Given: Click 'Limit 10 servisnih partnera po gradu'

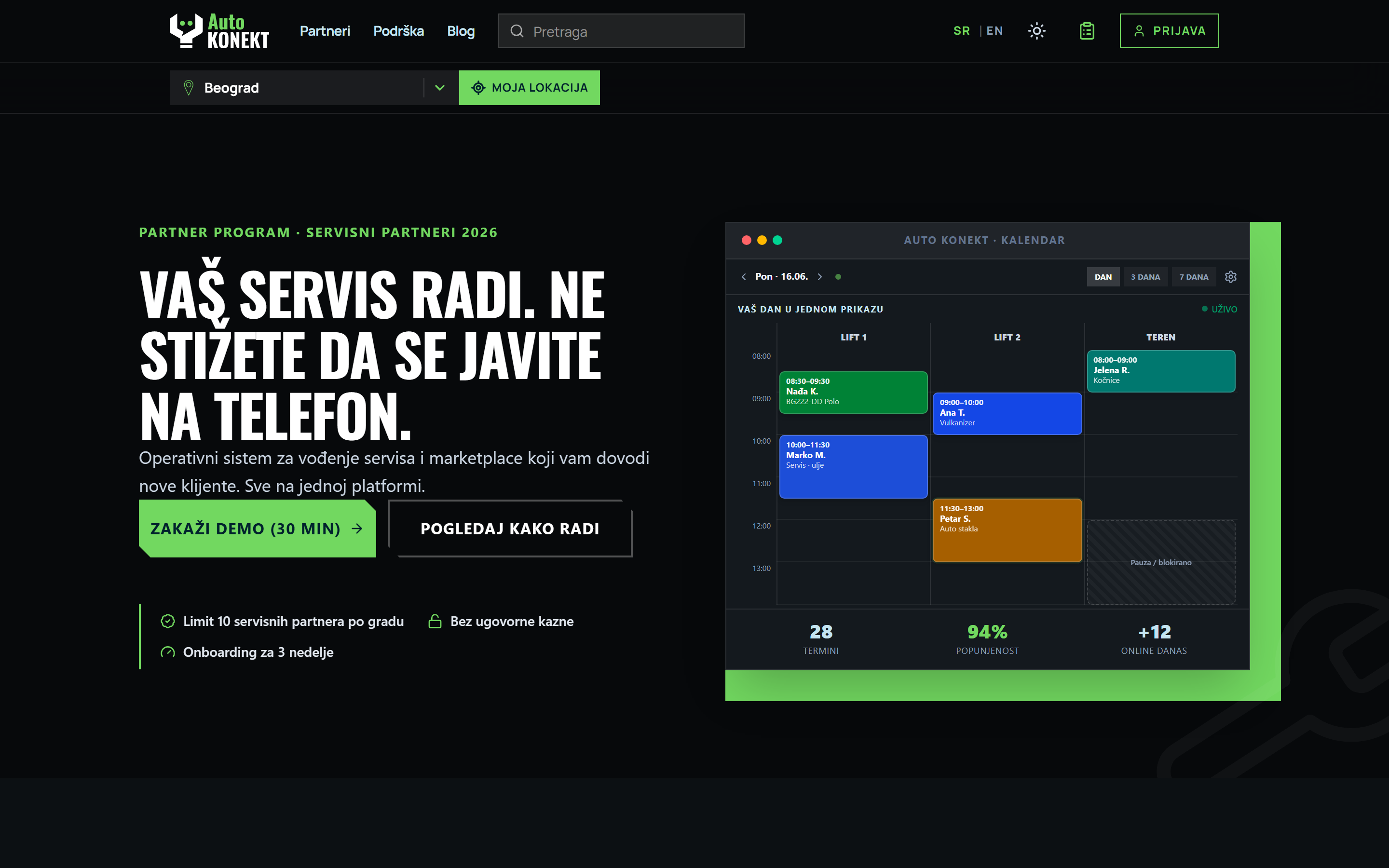Looking at the screenshot, I should [x=293, y=621].
